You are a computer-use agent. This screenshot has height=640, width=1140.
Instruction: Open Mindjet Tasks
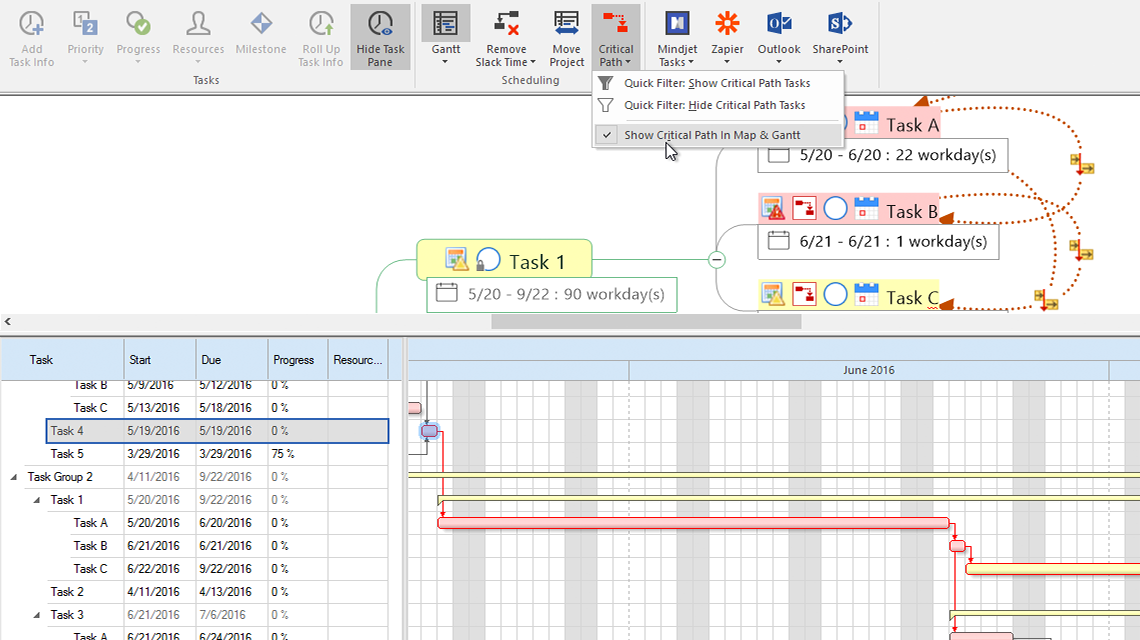click(x=677, y=36)
